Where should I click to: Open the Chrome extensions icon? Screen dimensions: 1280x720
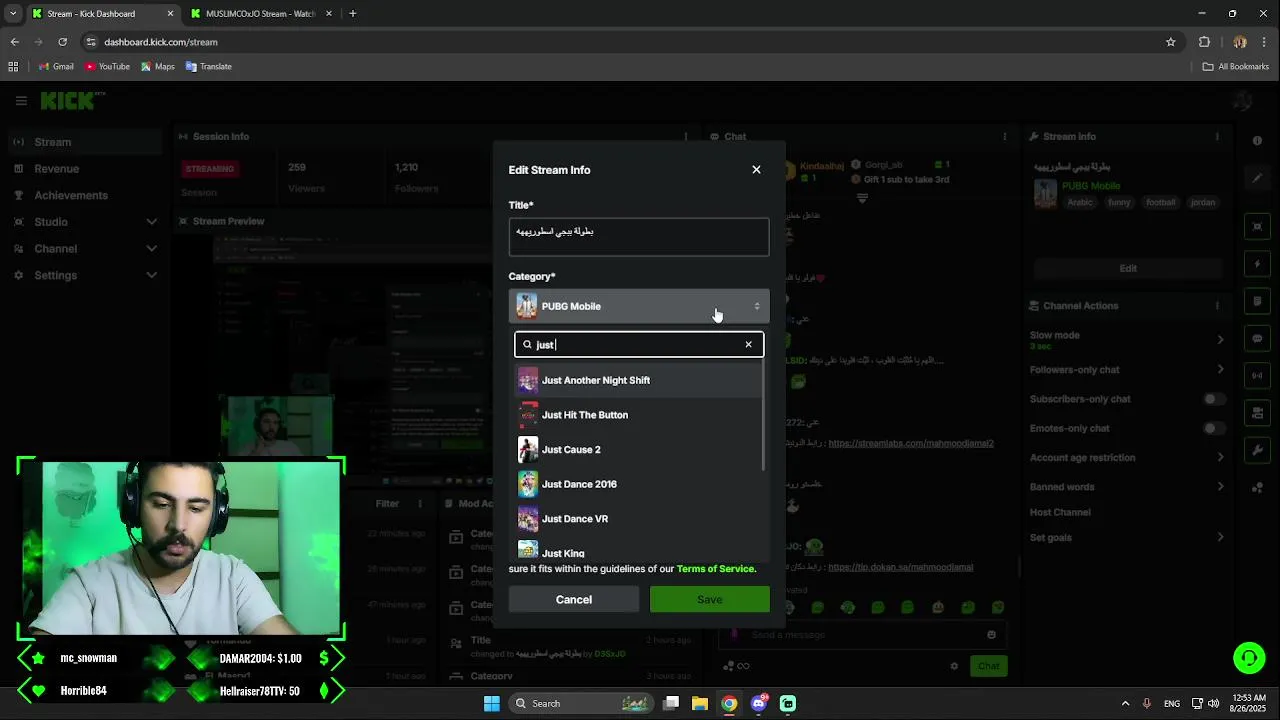point(1204,42)
